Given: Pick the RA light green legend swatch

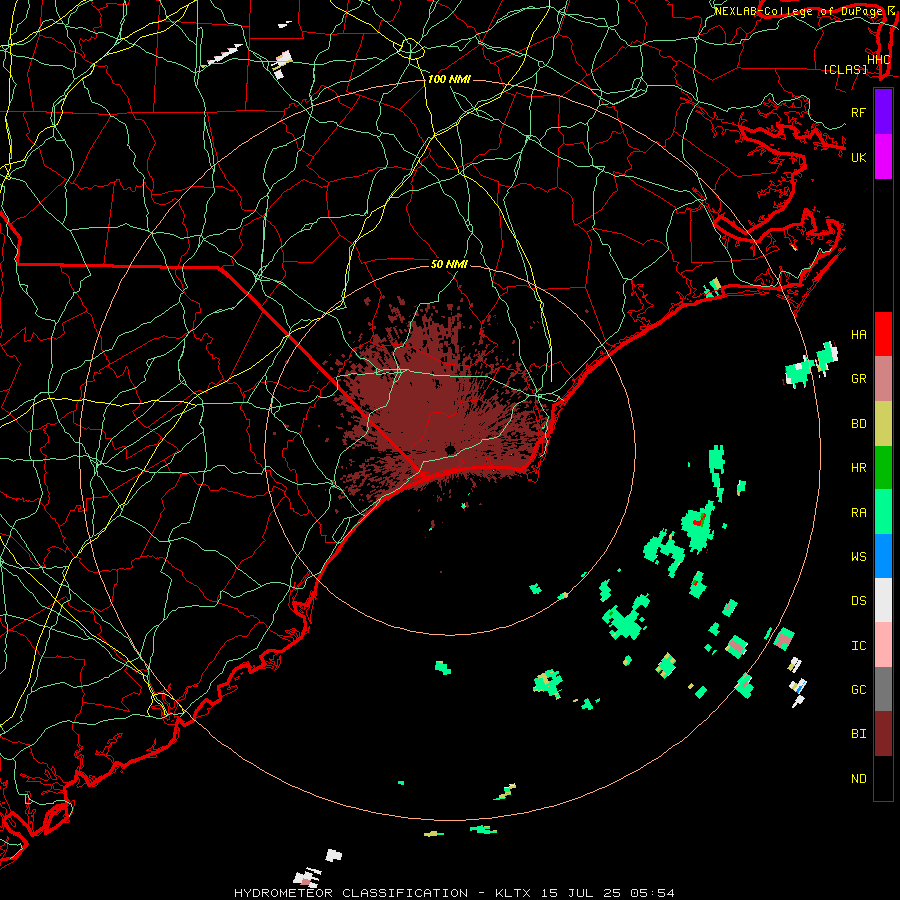Looking at the screenshot, I should coord(883,512).
